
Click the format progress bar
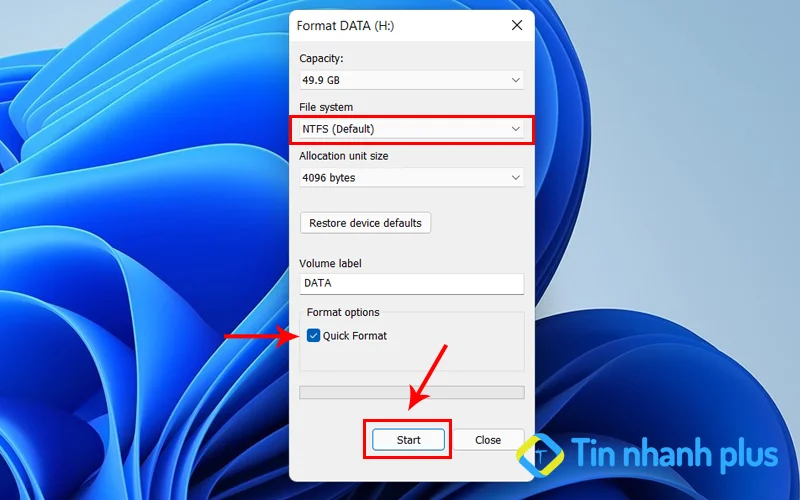tap(411, 392)
